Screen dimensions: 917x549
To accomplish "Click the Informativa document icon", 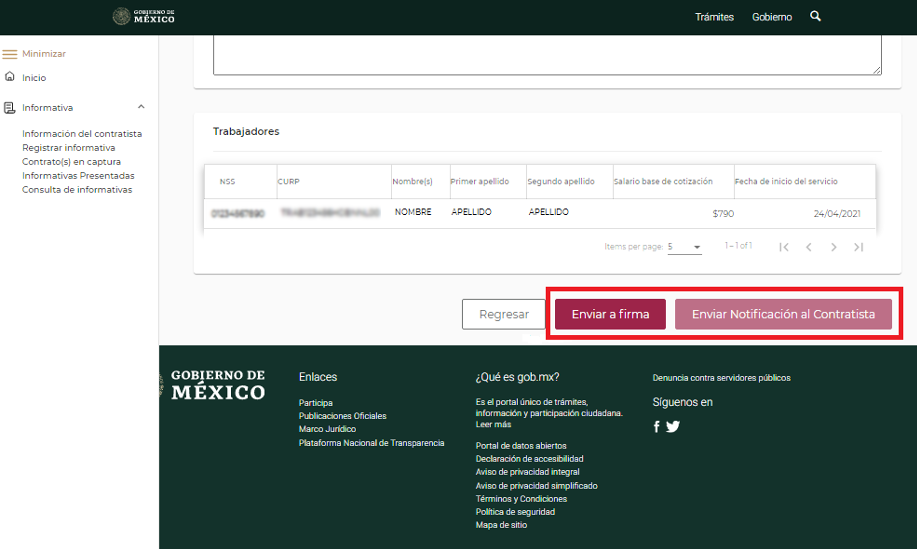I will tap(10, 107).
